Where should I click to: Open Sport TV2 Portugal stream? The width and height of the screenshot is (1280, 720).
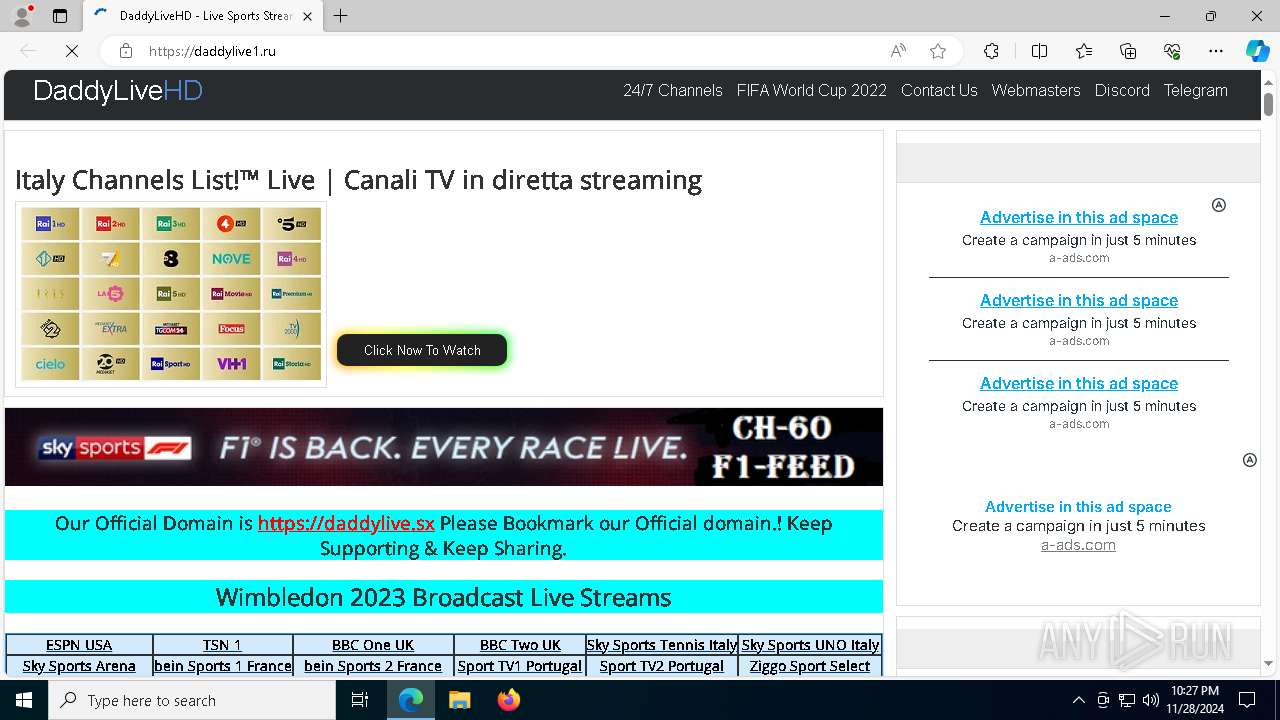point(662,666)
